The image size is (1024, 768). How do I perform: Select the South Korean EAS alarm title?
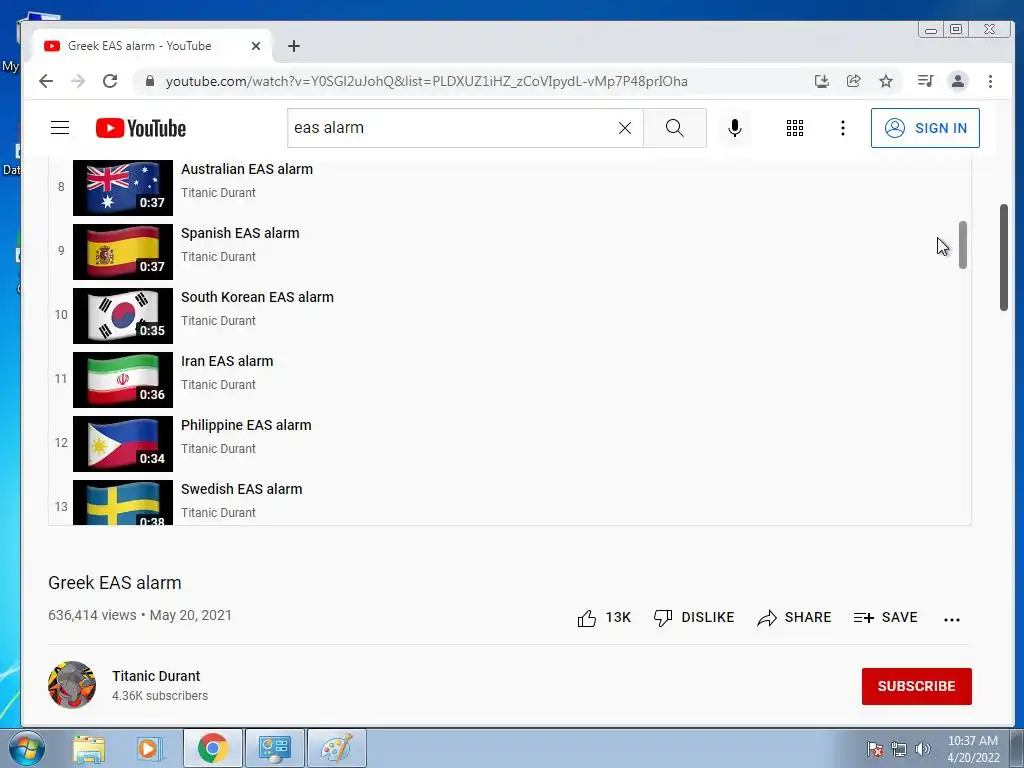pos(257,297)
